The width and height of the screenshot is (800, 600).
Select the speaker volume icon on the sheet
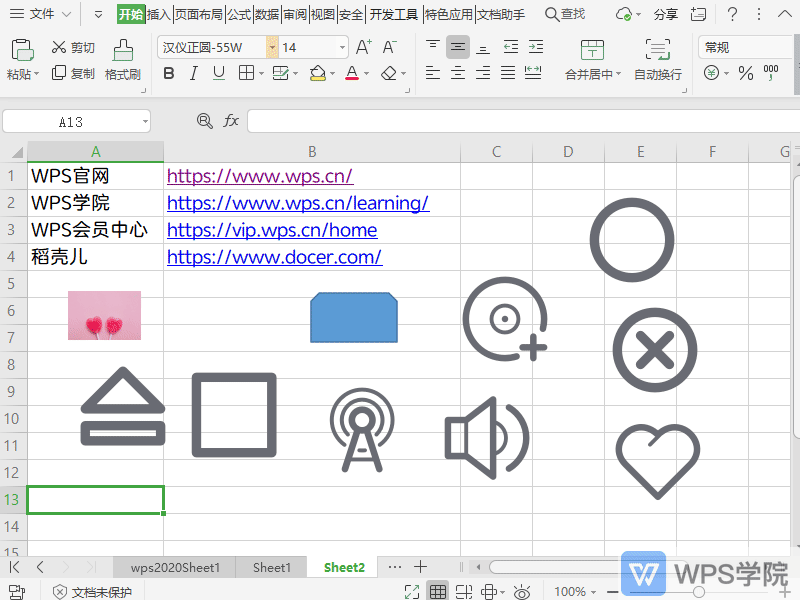[487, 438]
